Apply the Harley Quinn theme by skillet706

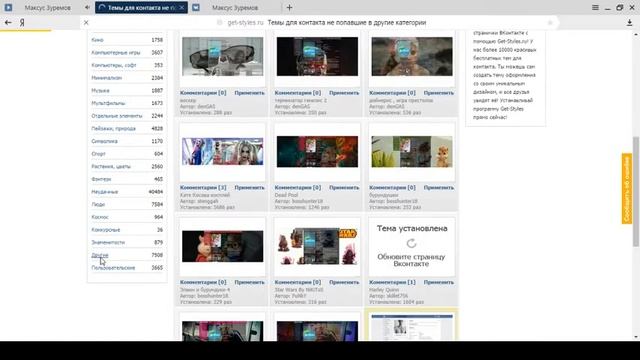pos(439,282)
